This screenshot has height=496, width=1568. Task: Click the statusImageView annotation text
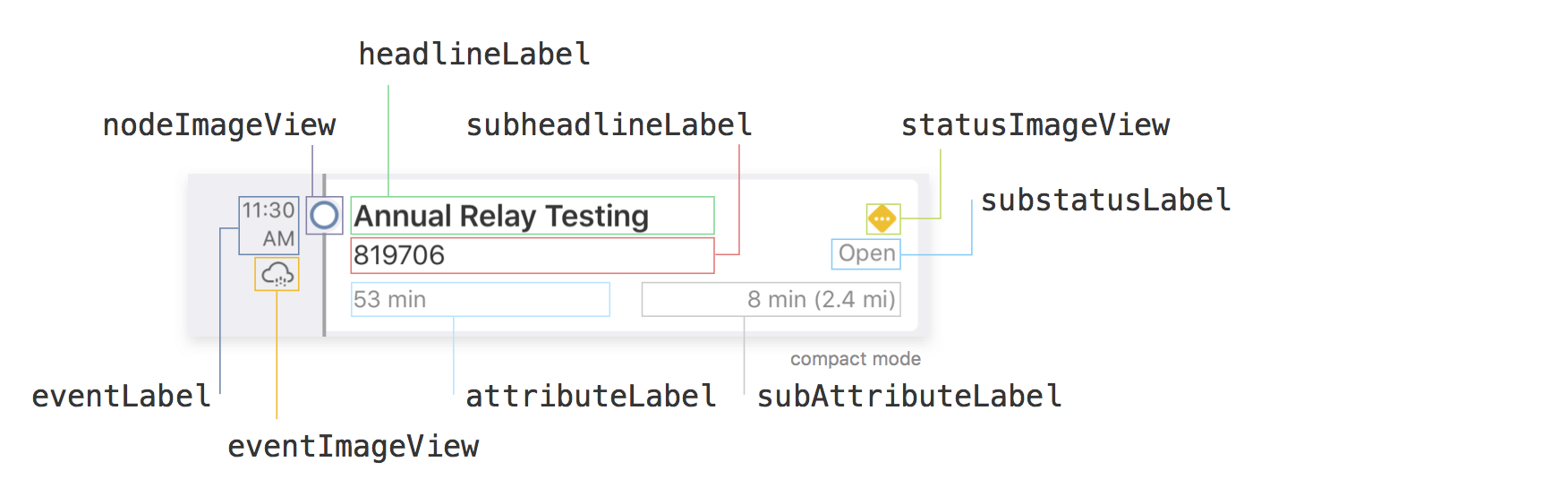[1035, 125]
